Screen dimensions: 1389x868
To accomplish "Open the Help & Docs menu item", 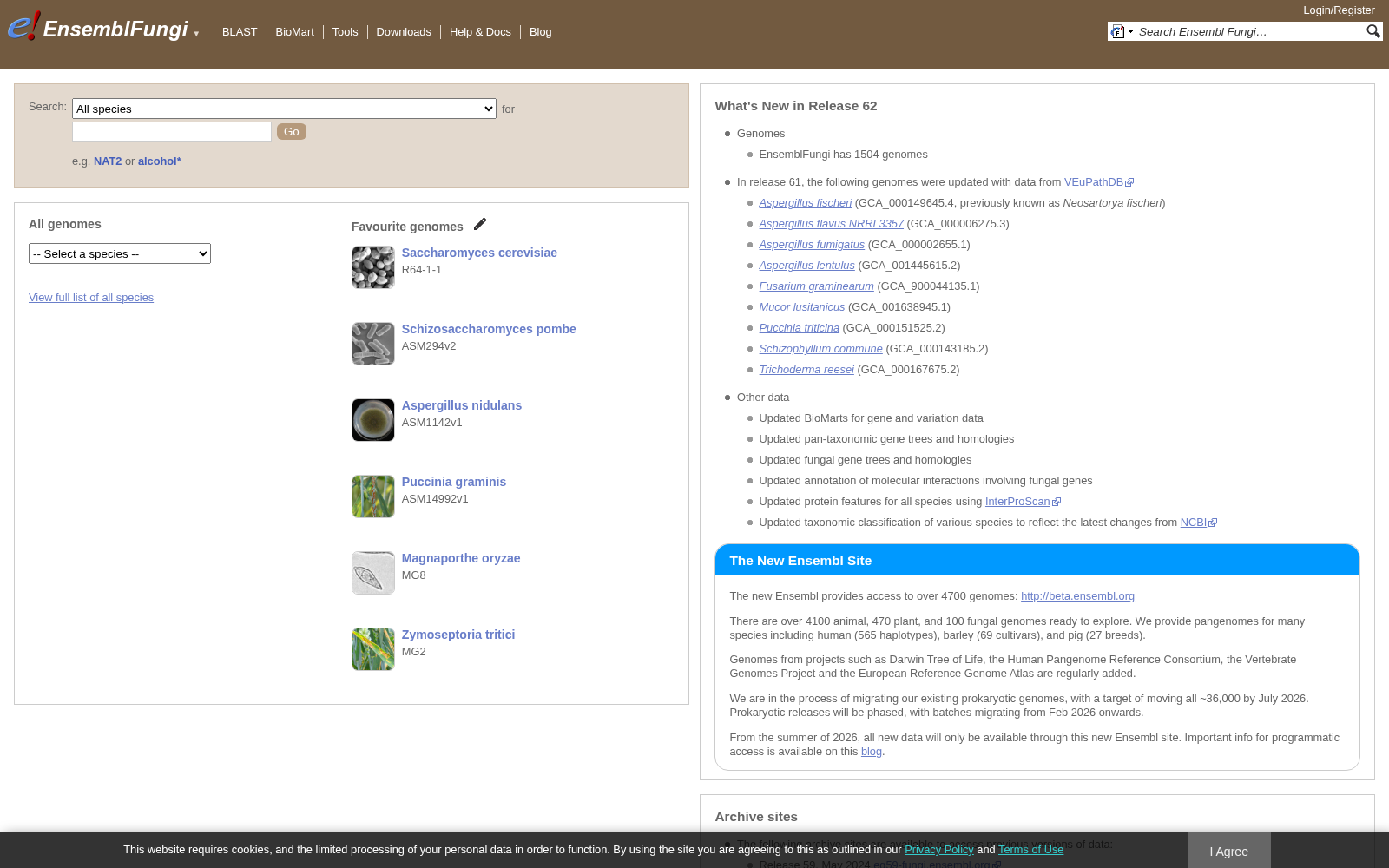I will (x=480, y=32).
